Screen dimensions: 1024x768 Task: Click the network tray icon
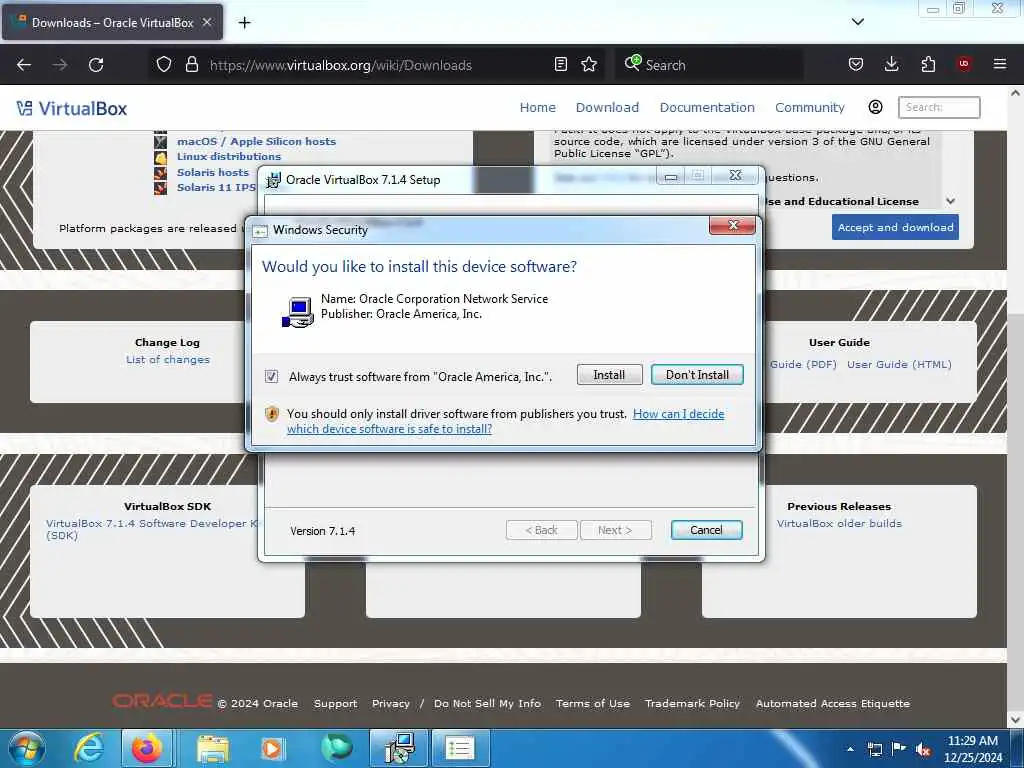(x=874, y=750)
